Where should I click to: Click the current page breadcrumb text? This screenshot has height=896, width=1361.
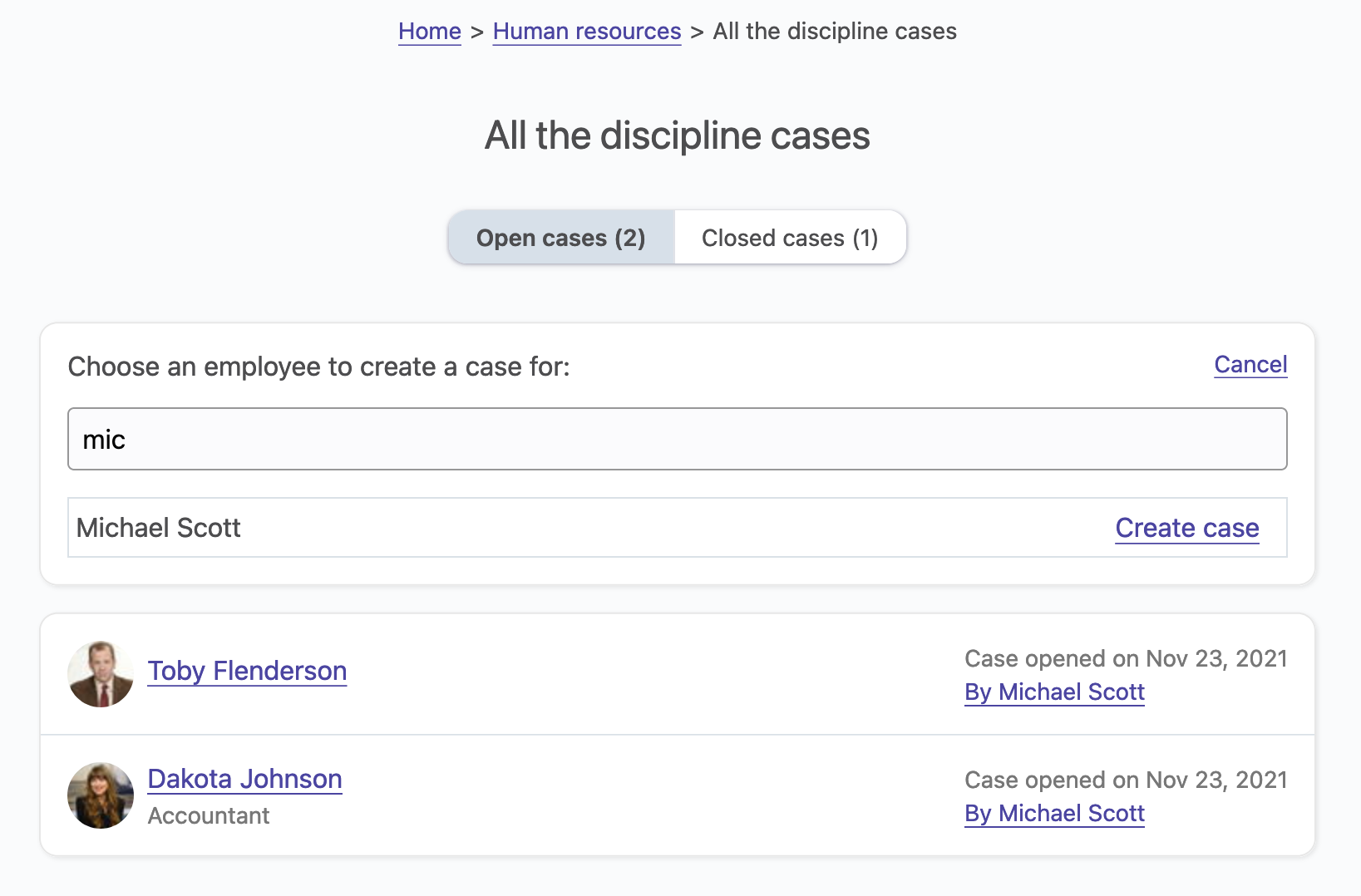834,32
